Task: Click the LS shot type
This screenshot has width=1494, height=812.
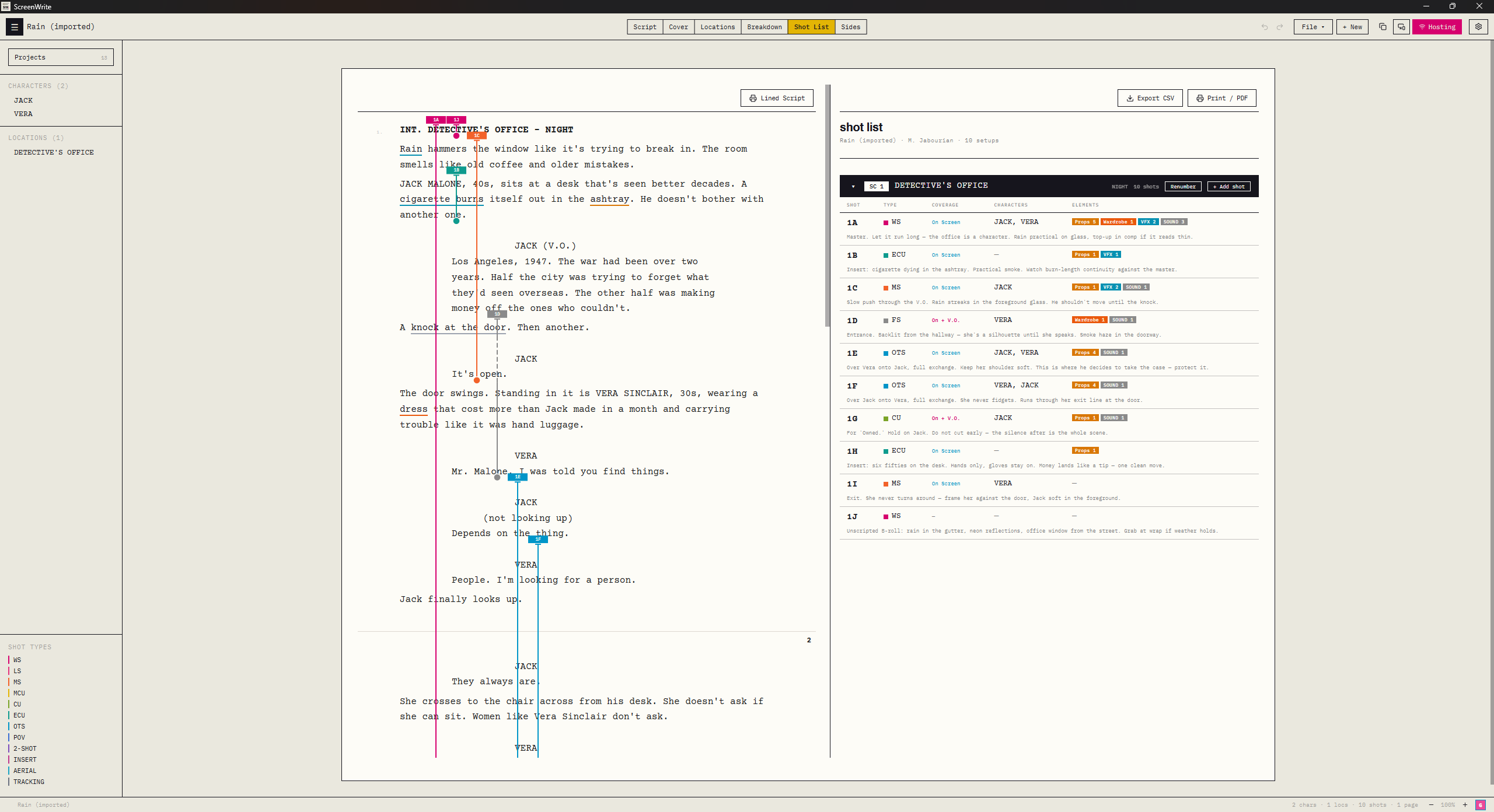Action: click(18, 671)
